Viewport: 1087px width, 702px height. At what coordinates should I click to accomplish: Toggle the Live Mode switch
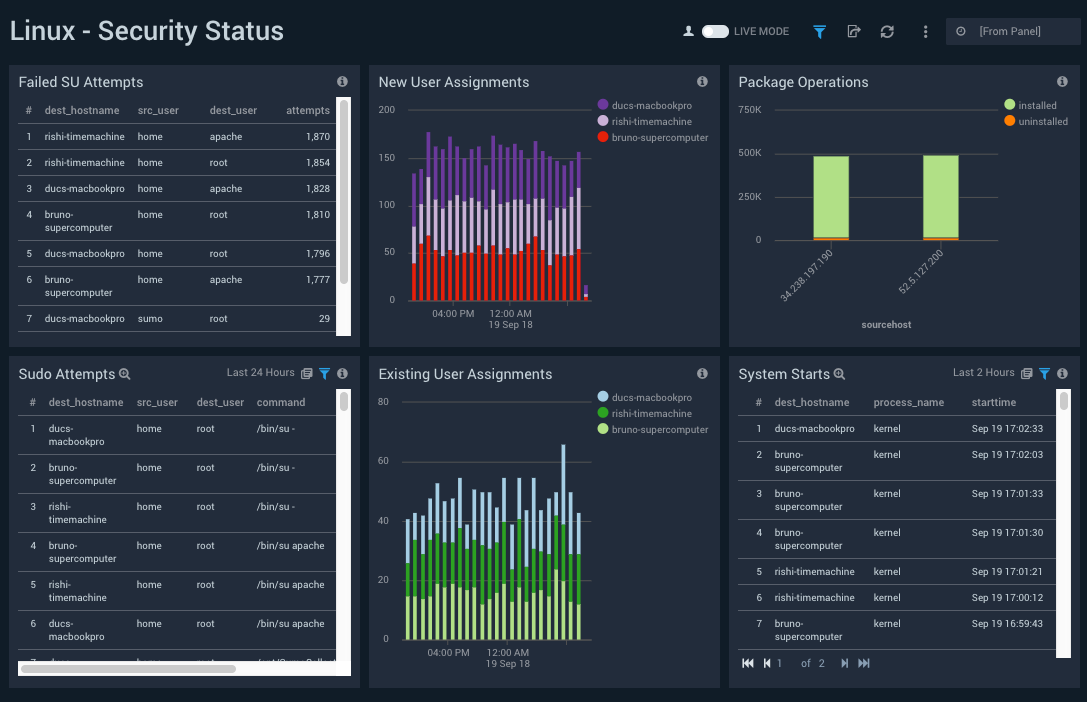coord(717,31)
